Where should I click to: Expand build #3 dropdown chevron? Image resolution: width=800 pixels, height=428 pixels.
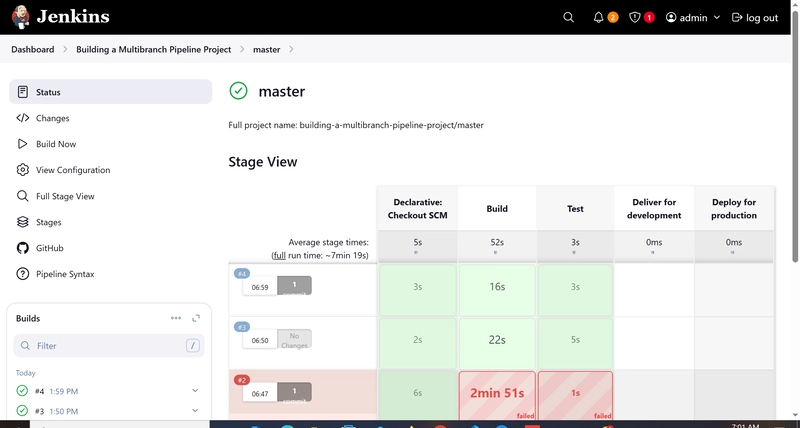pyautogui.click(x=195, y=410)
